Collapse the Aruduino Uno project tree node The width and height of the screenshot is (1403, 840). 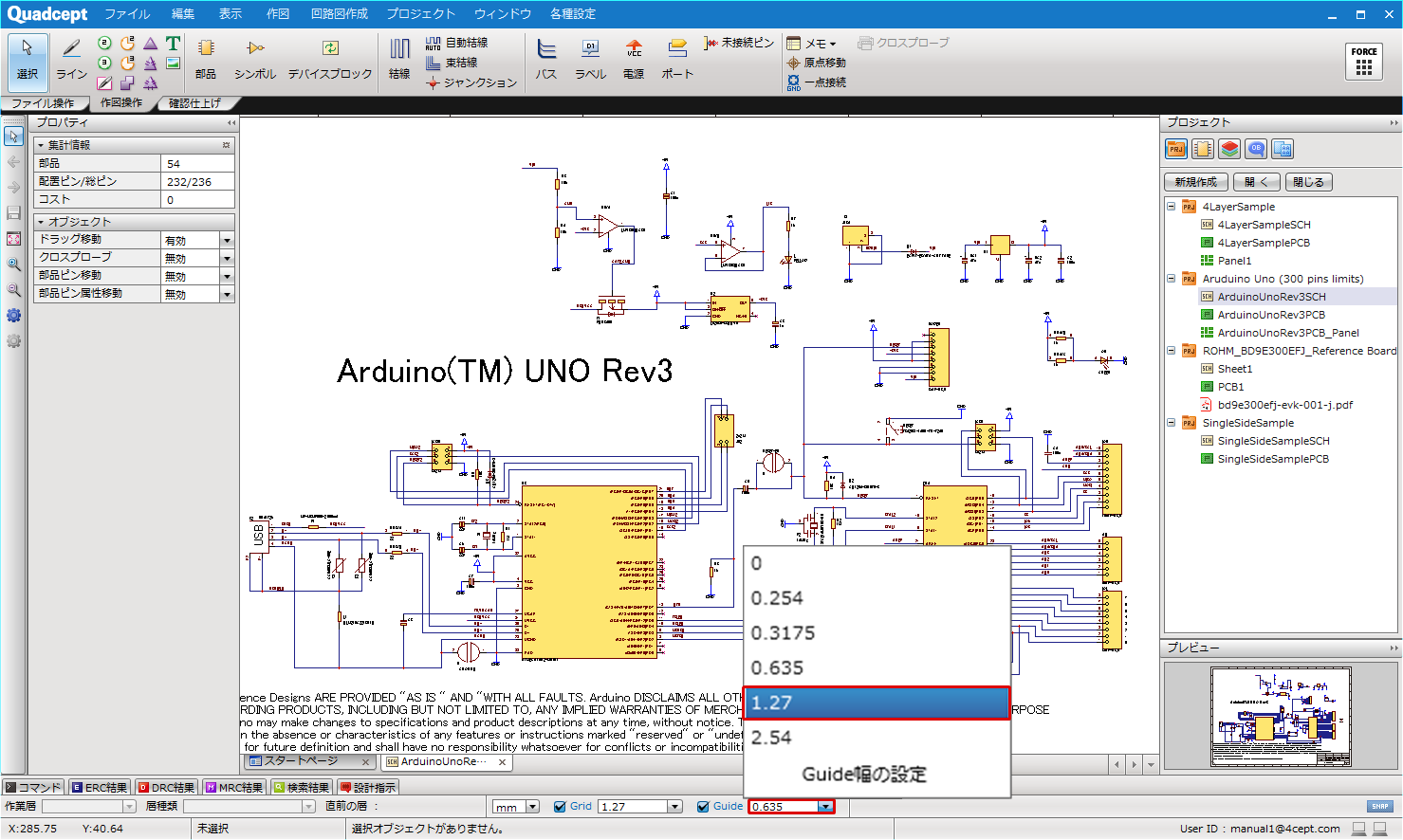click(x=1172, y=279)
